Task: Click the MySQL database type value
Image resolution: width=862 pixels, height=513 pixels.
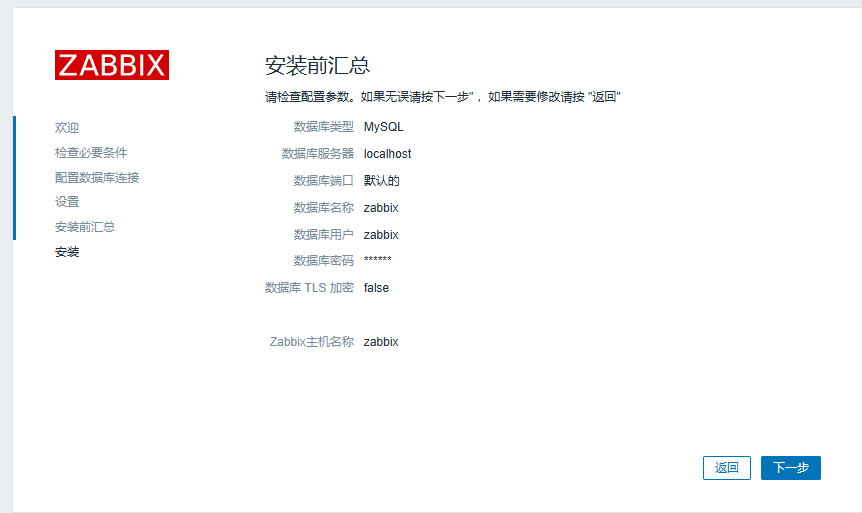Action: click(384, 127)
